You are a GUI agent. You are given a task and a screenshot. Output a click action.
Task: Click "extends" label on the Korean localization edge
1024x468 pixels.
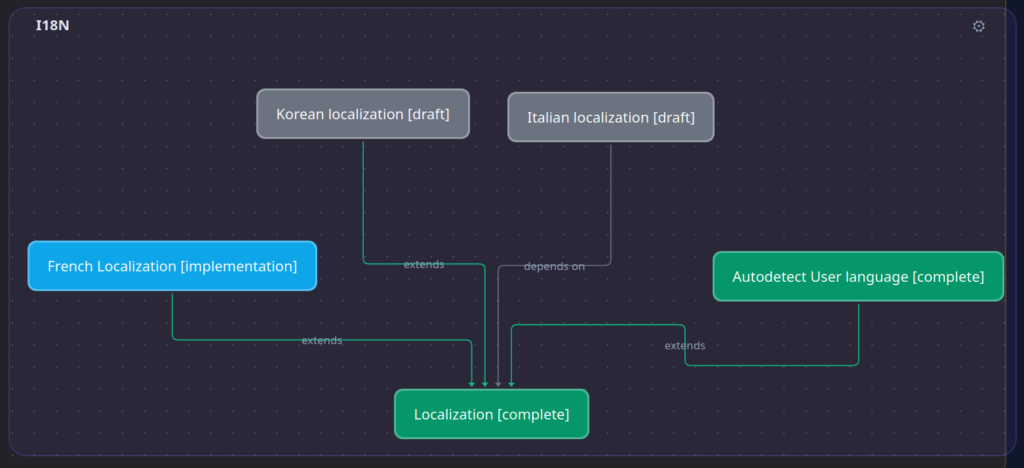(x=424, y=265)
